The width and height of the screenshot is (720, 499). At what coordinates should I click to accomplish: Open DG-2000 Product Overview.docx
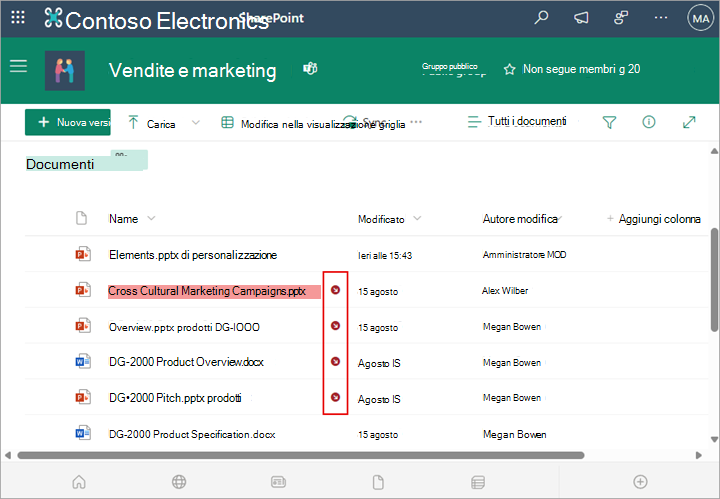(x=186, y=362)
